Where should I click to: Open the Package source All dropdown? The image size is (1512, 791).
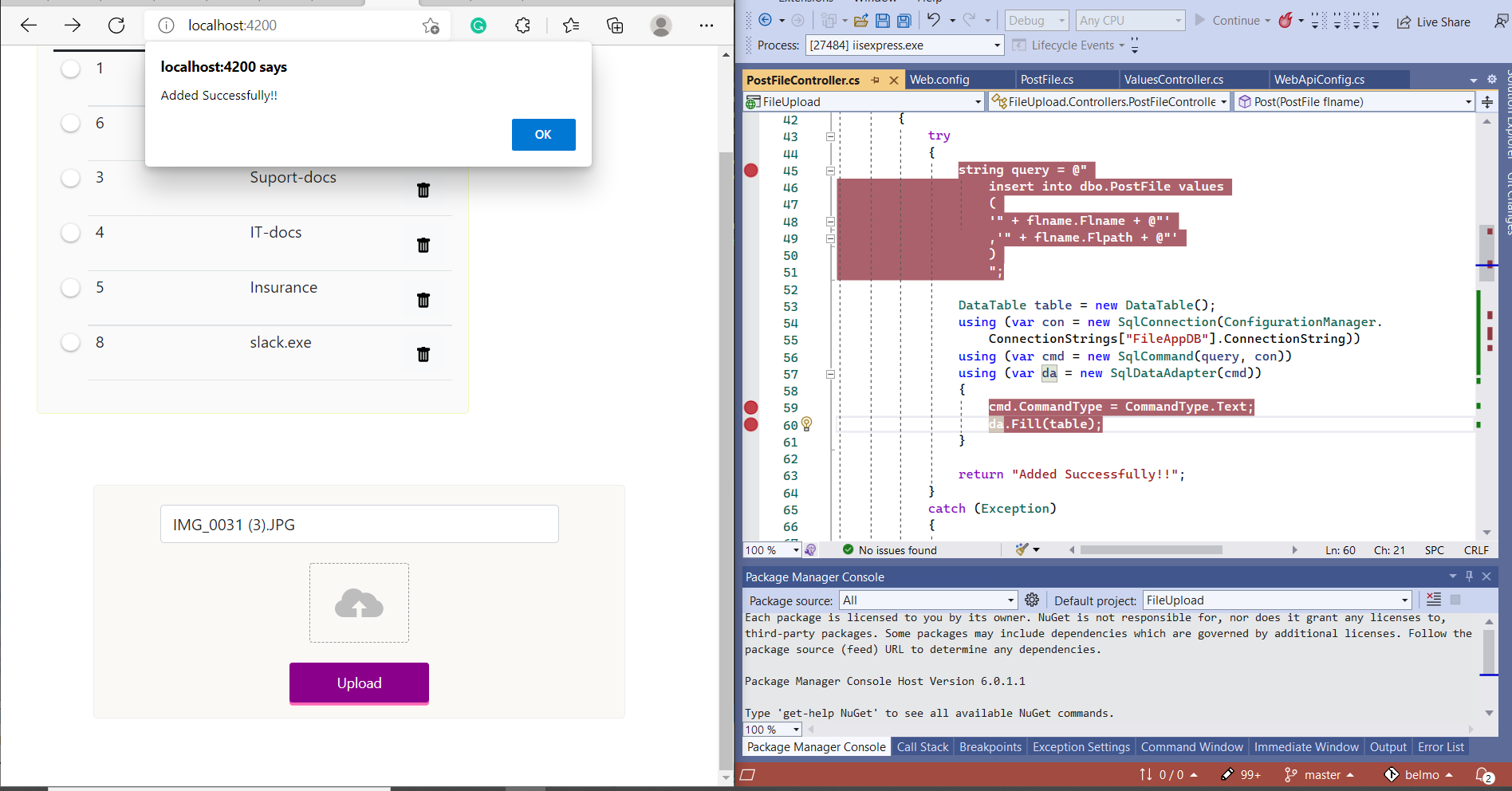(x=928, y=600)
